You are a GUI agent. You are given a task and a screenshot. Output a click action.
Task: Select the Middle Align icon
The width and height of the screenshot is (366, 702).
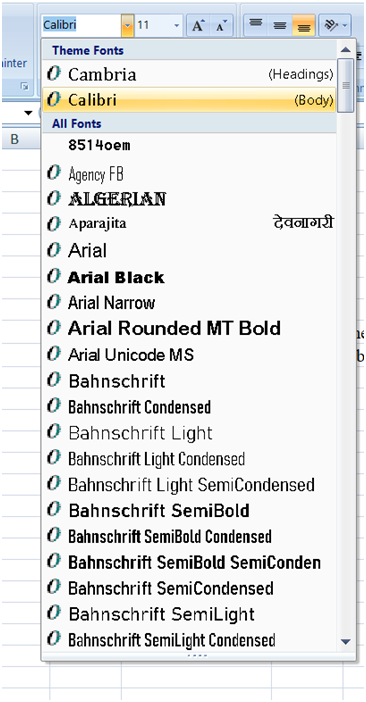pos(280,25)
